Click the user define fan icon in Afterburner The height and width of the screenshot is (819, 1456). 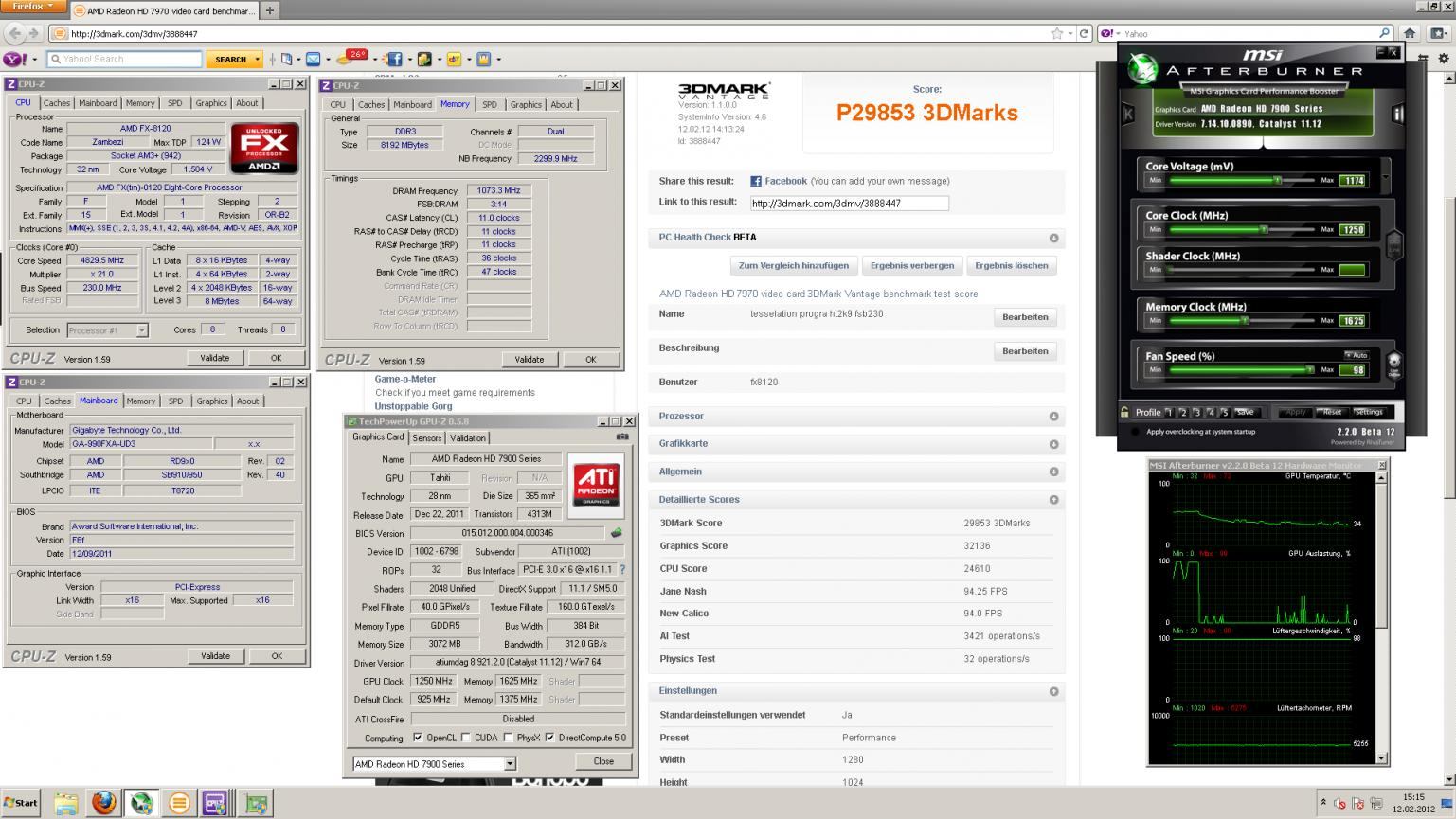[1393, 365]
